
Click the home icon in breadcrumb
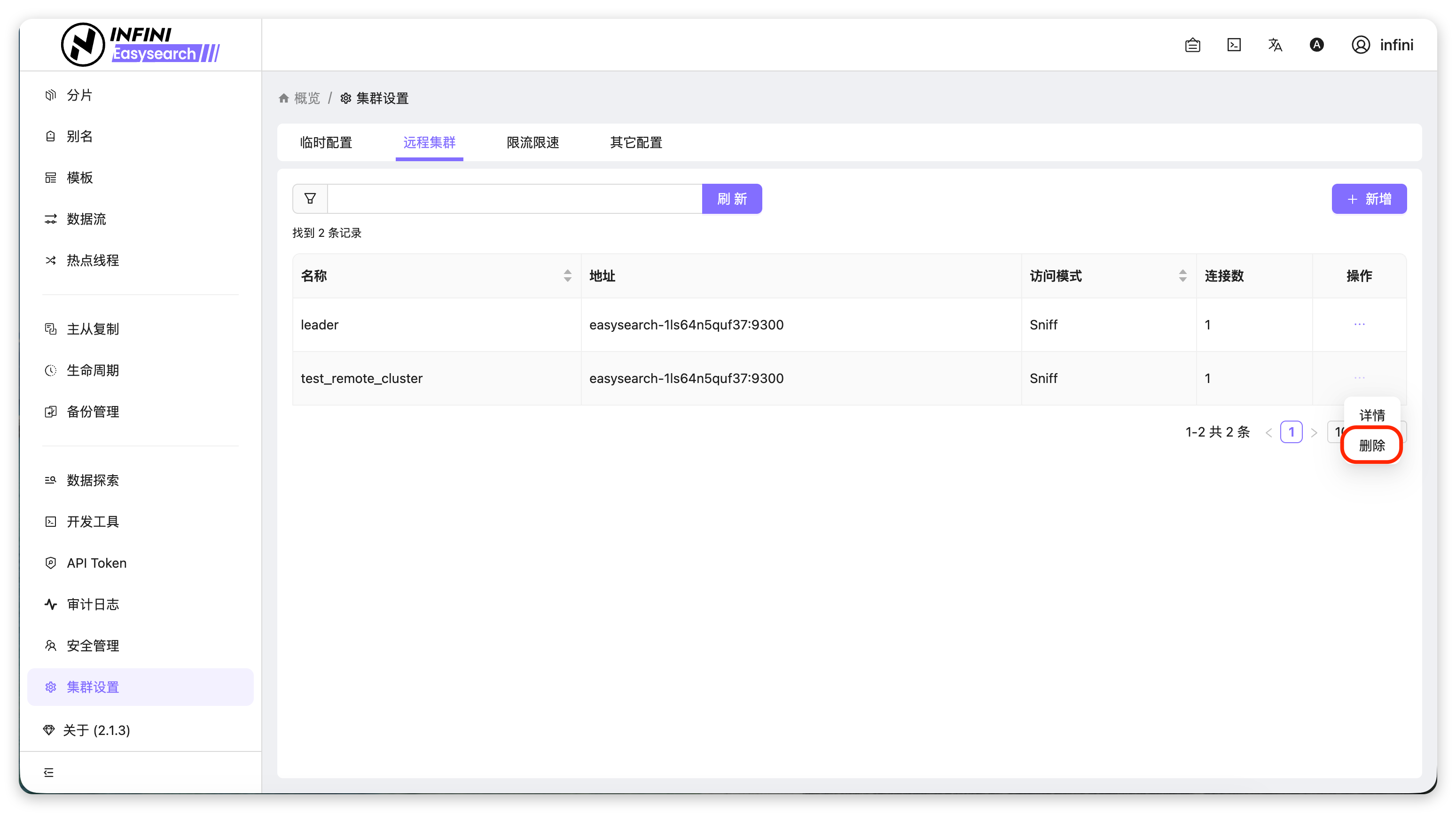tap(284, 98)
